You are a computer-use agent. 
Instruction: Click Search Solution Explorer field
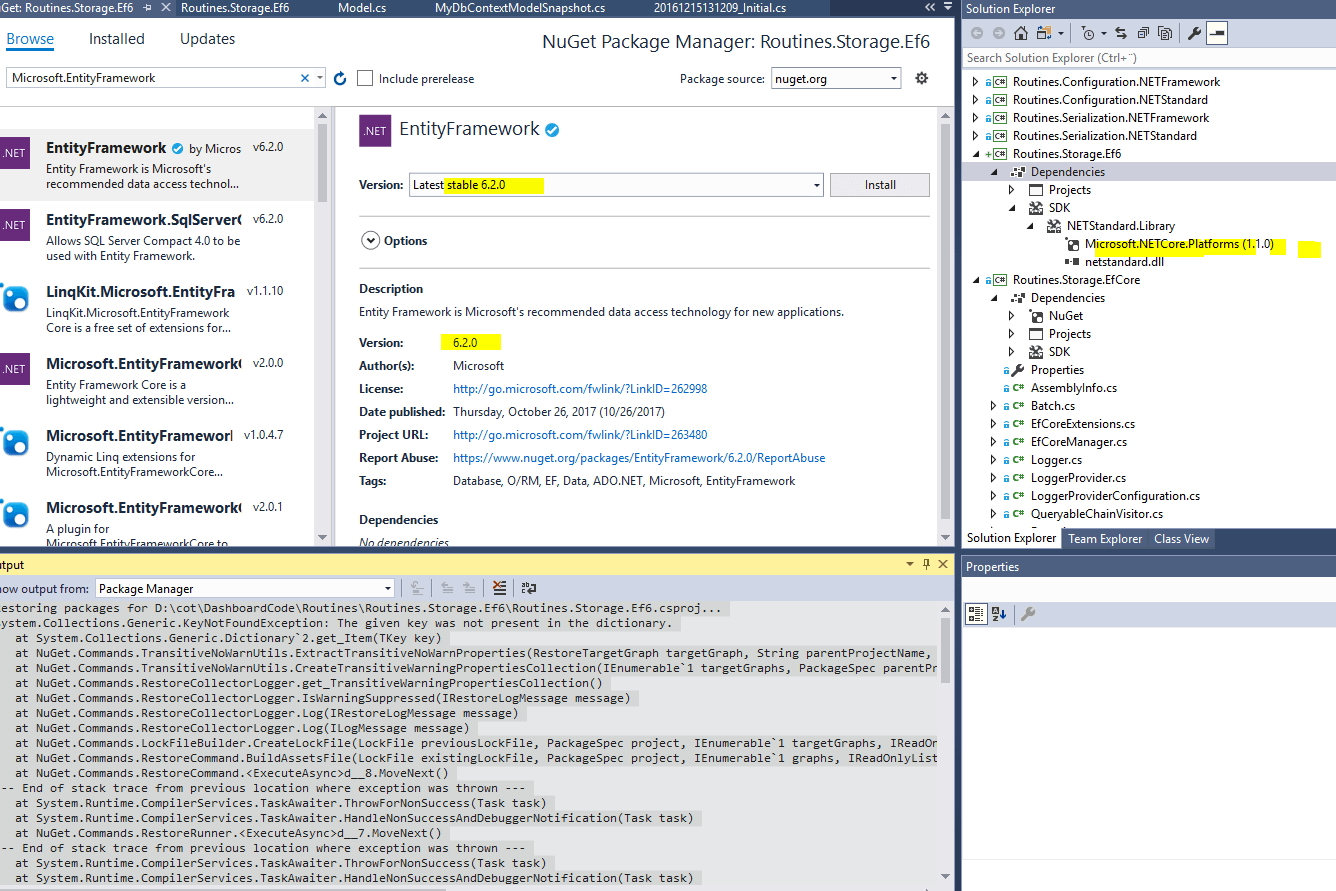(1148, 58)
